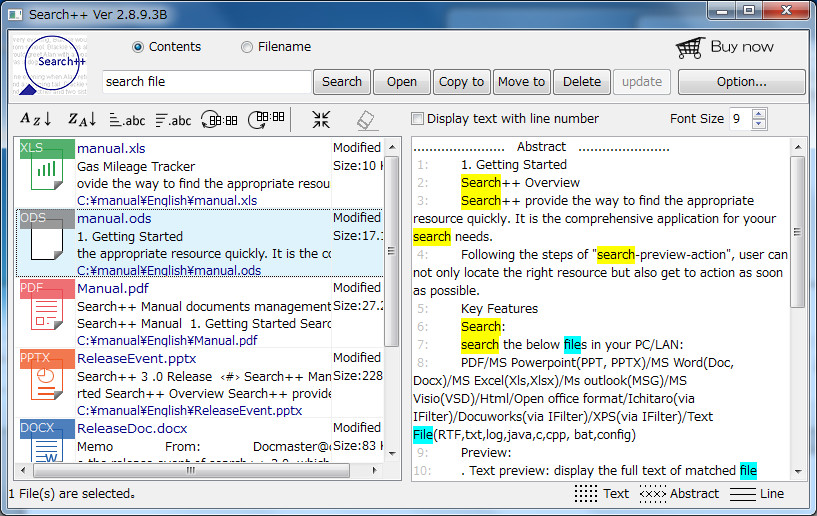Decrease font size with down arrow
Image resolution: width=817 pixels, height=516 pixels.
pyautogui.click(x=759, y=124)
